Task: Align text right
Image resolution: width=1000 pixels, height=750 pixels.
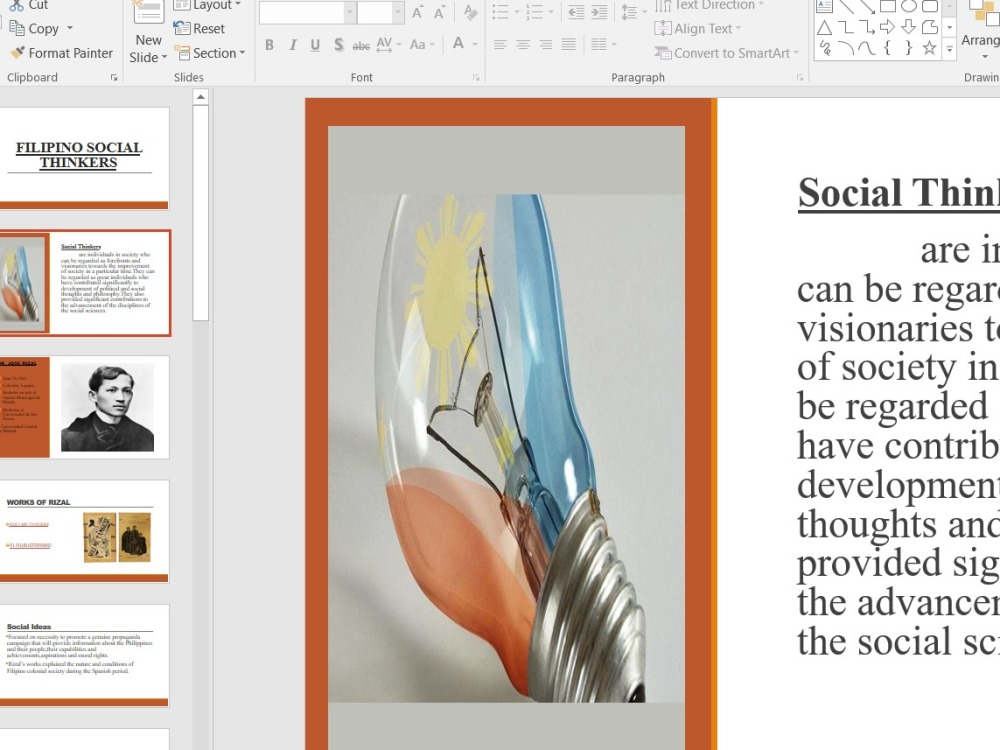Action: 546,45
